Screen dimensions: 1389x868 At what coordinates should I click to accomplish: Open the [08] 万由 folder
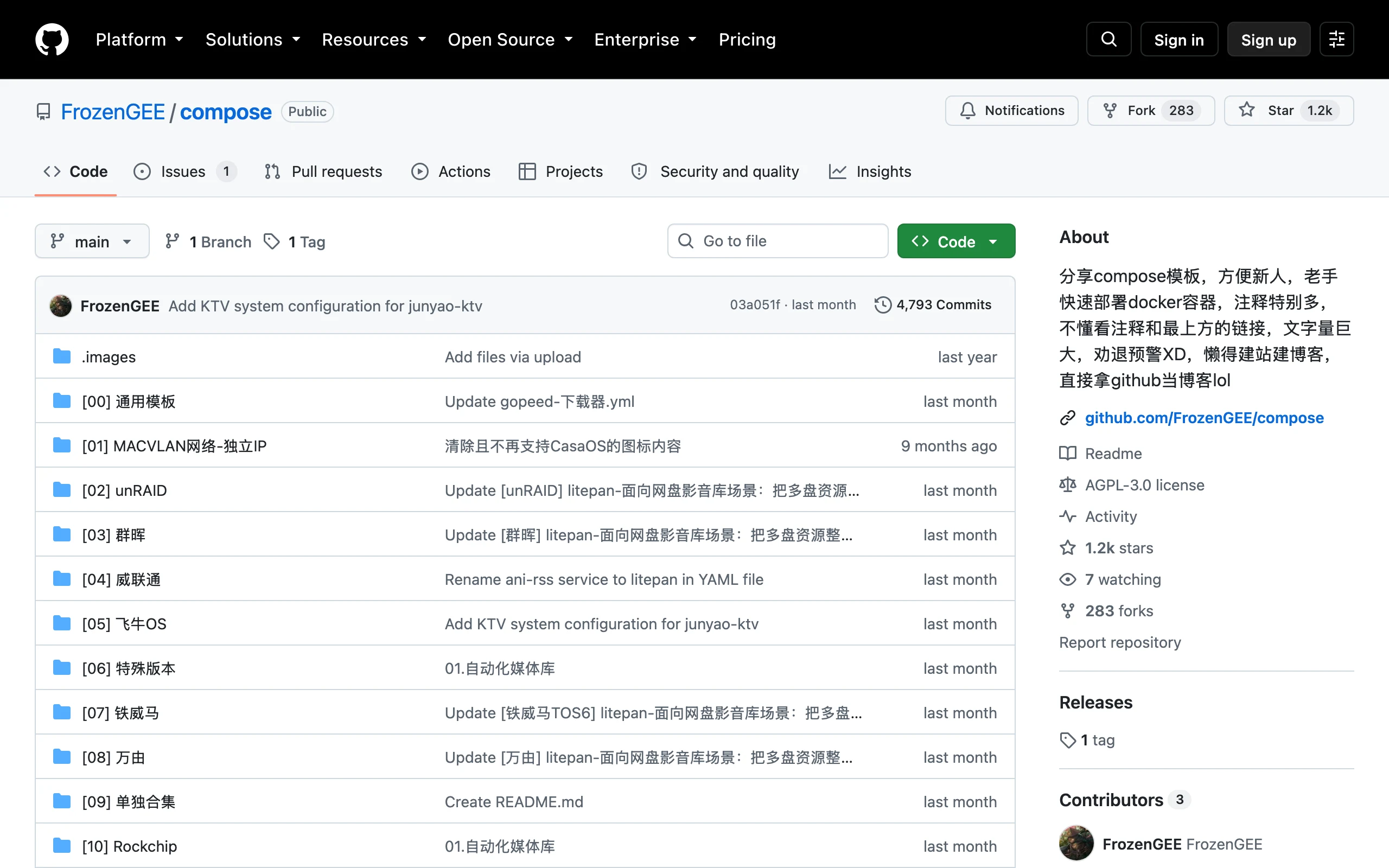click(113, 758)
